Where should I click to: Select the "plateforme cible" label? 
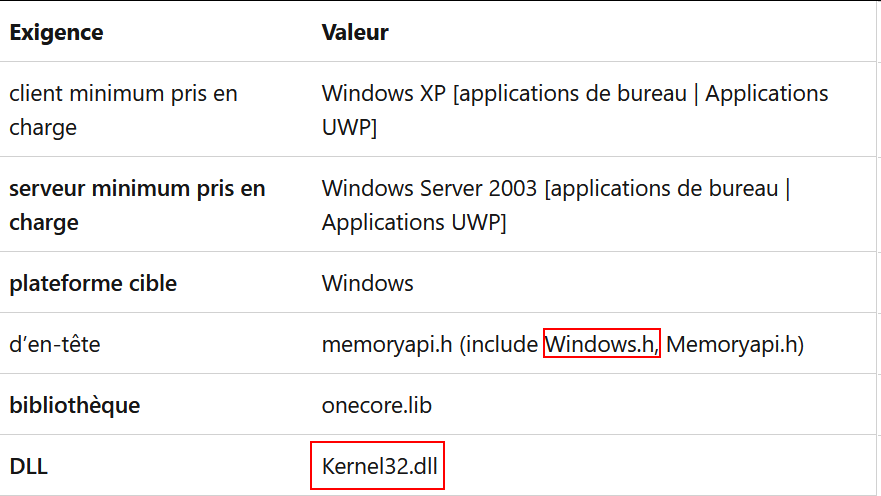pos(93,283)
